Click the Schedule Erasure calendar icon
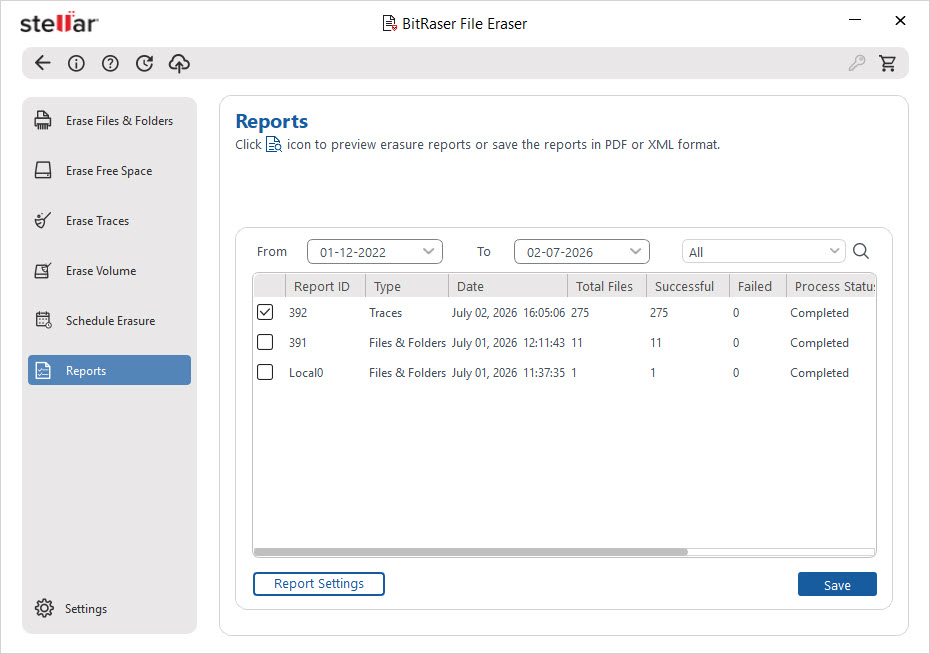The height and width of the screenshot is (654, 930). point(43,320)
